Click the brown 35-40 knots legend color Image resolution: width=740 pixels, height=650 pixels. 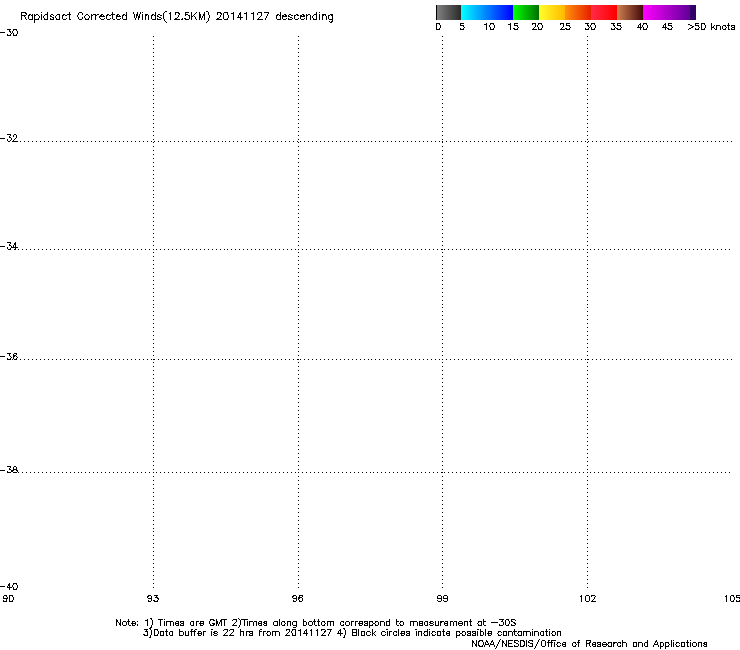tap(630, 12)
